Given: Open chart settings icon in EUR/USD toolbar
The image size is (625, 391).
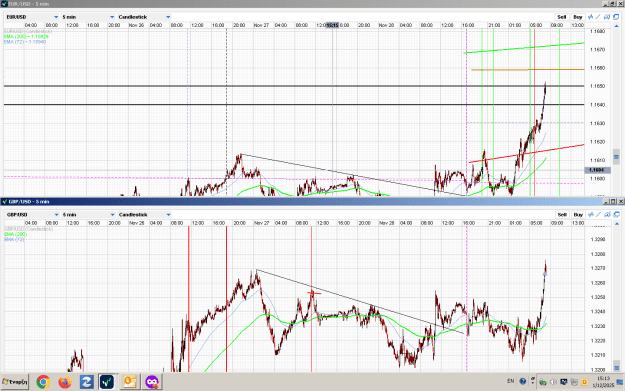Looking at the screenshot, I should pos(607,17).
